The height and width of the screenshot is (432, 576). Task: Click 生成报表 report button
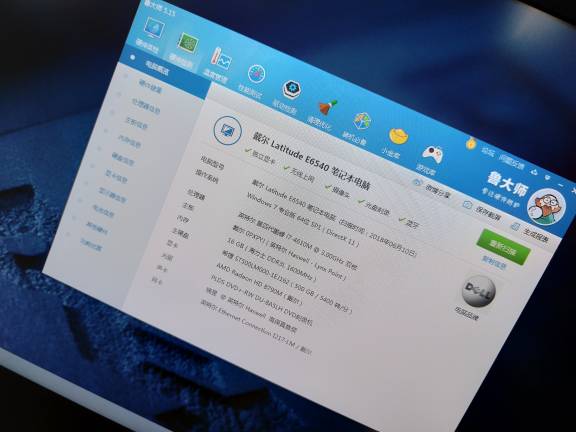(530, 233)
